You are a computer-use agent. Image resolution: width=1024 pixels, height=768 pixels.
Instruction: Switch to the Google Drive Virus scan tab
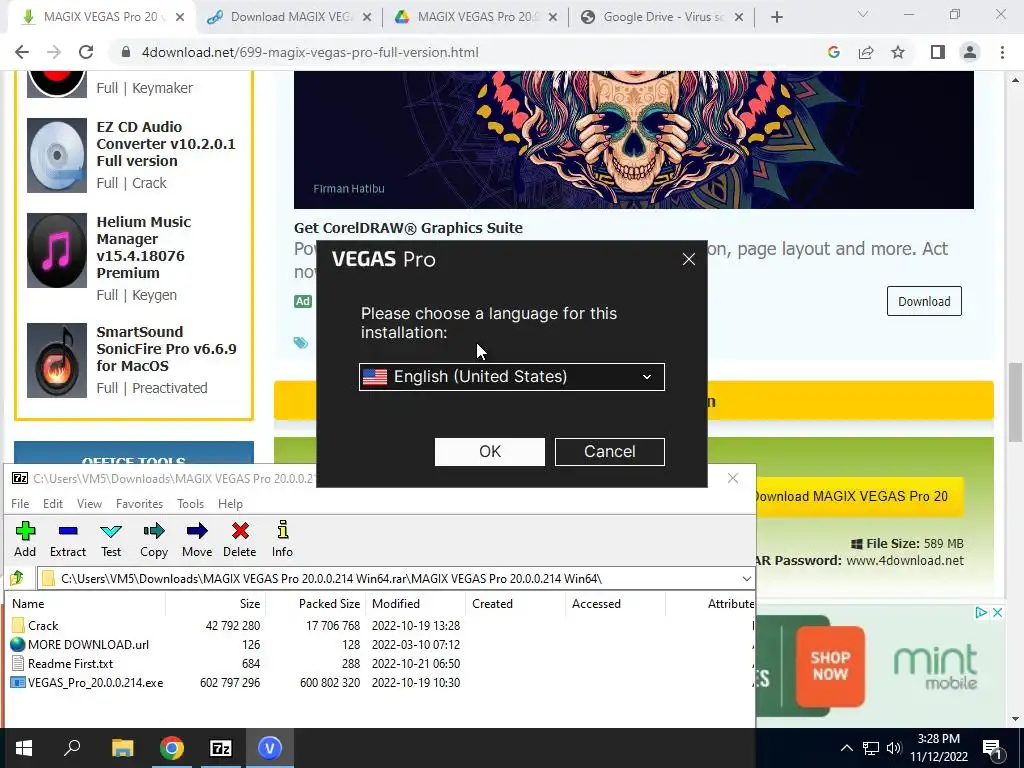[662, 17]
